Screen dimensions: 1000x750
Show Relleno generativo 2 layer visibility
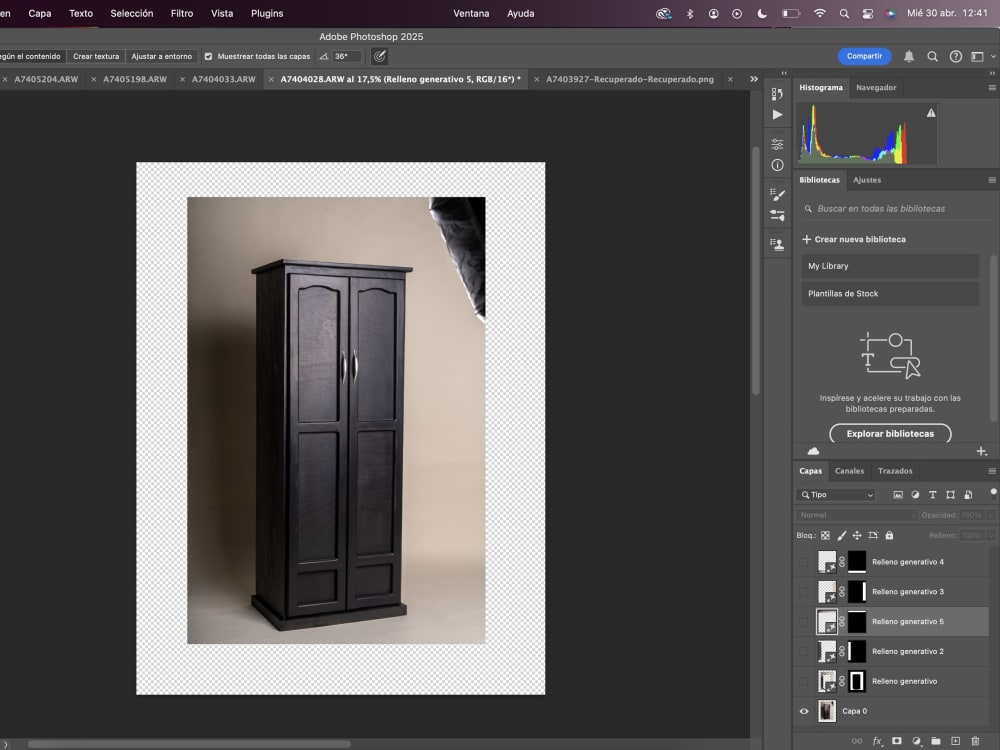coord(804,651)
